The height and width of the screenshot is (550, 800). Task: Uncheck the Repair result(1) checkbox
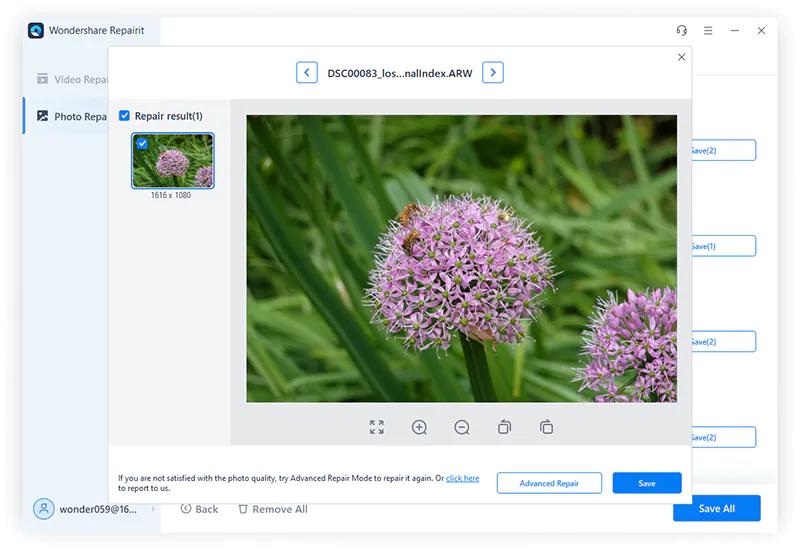pos(124,116)
